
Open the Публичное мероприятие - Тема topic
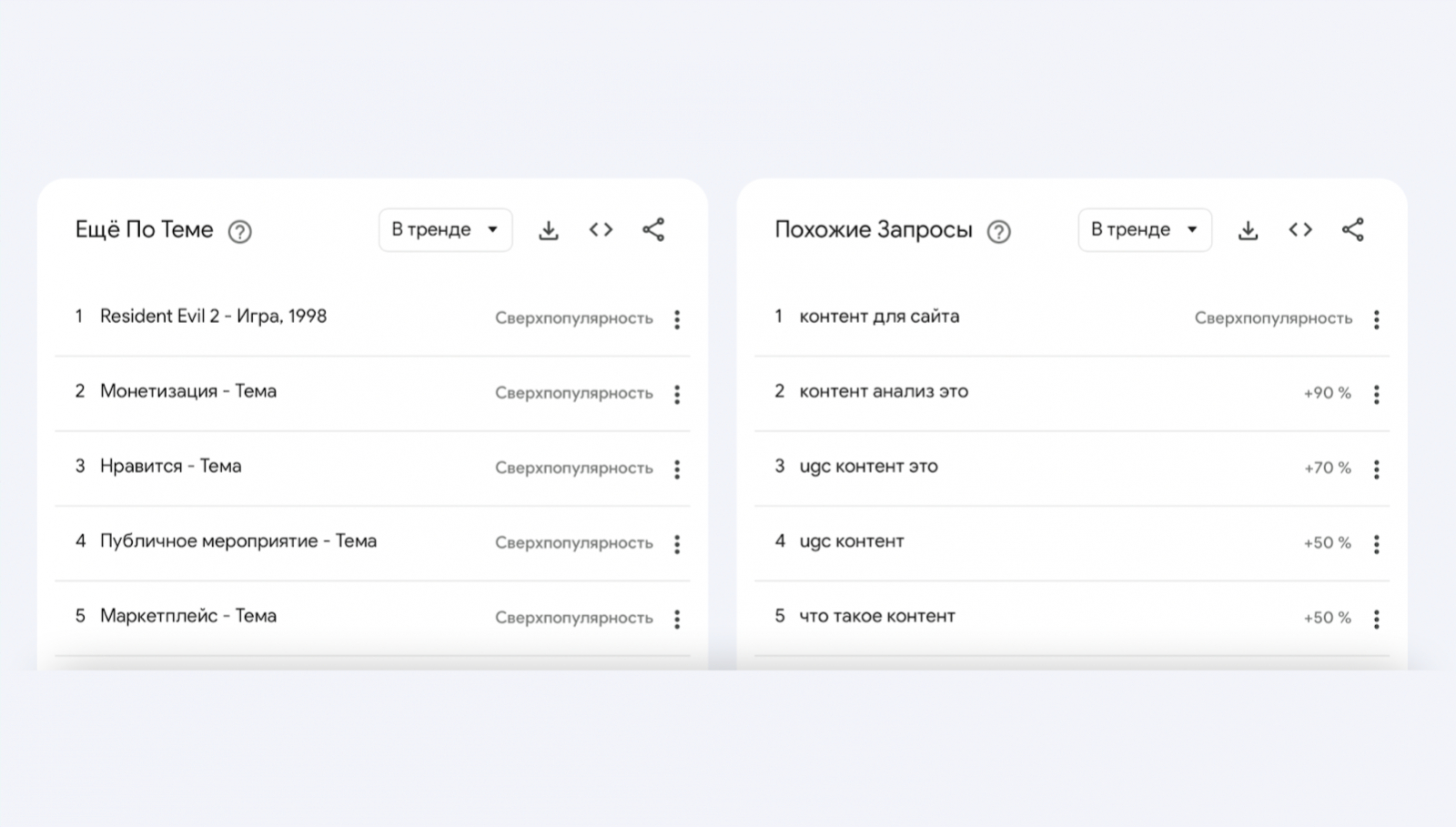[238, 541]
